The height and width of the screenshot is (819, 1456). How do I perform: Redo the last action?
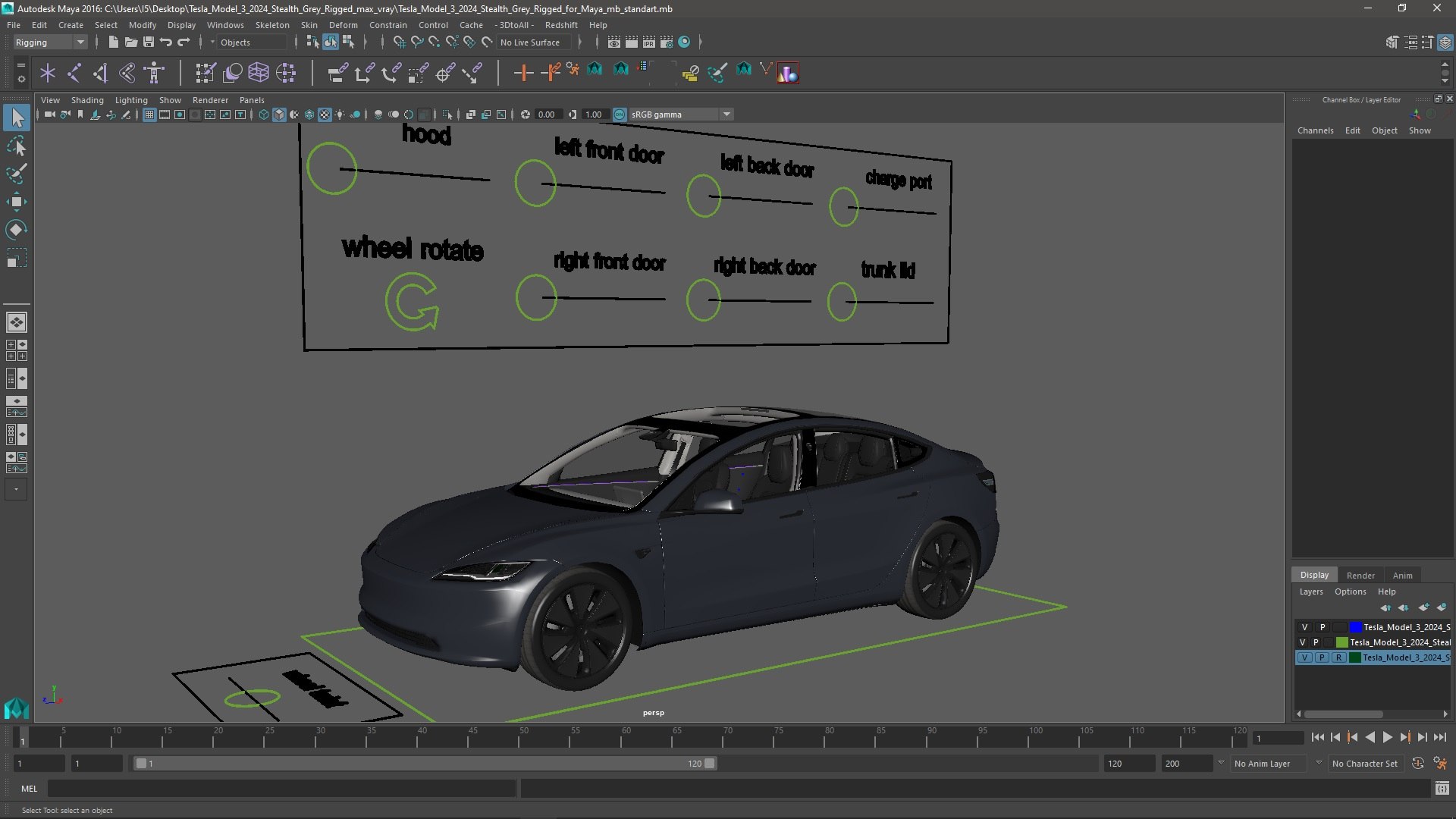(x=184, y=42)
